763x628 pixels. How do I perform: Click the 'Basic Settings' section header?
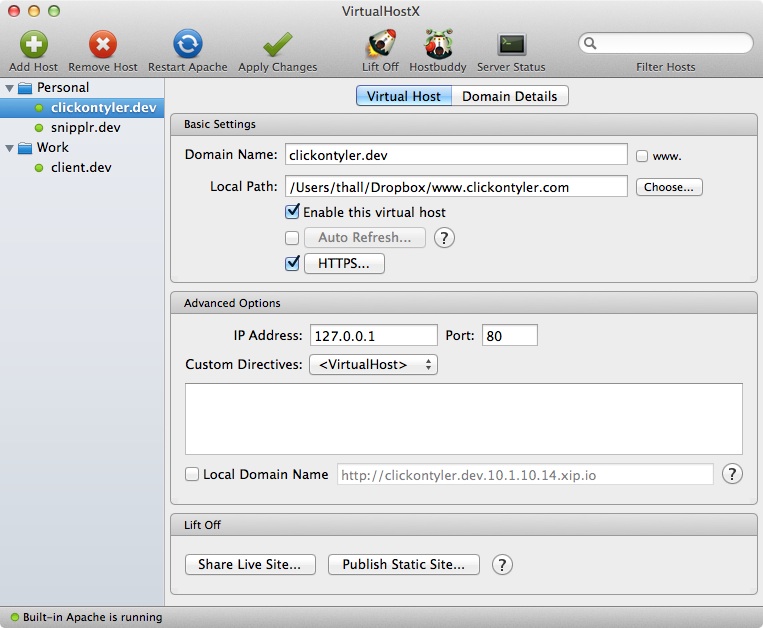pyautogui.click(x=464, y=125)
